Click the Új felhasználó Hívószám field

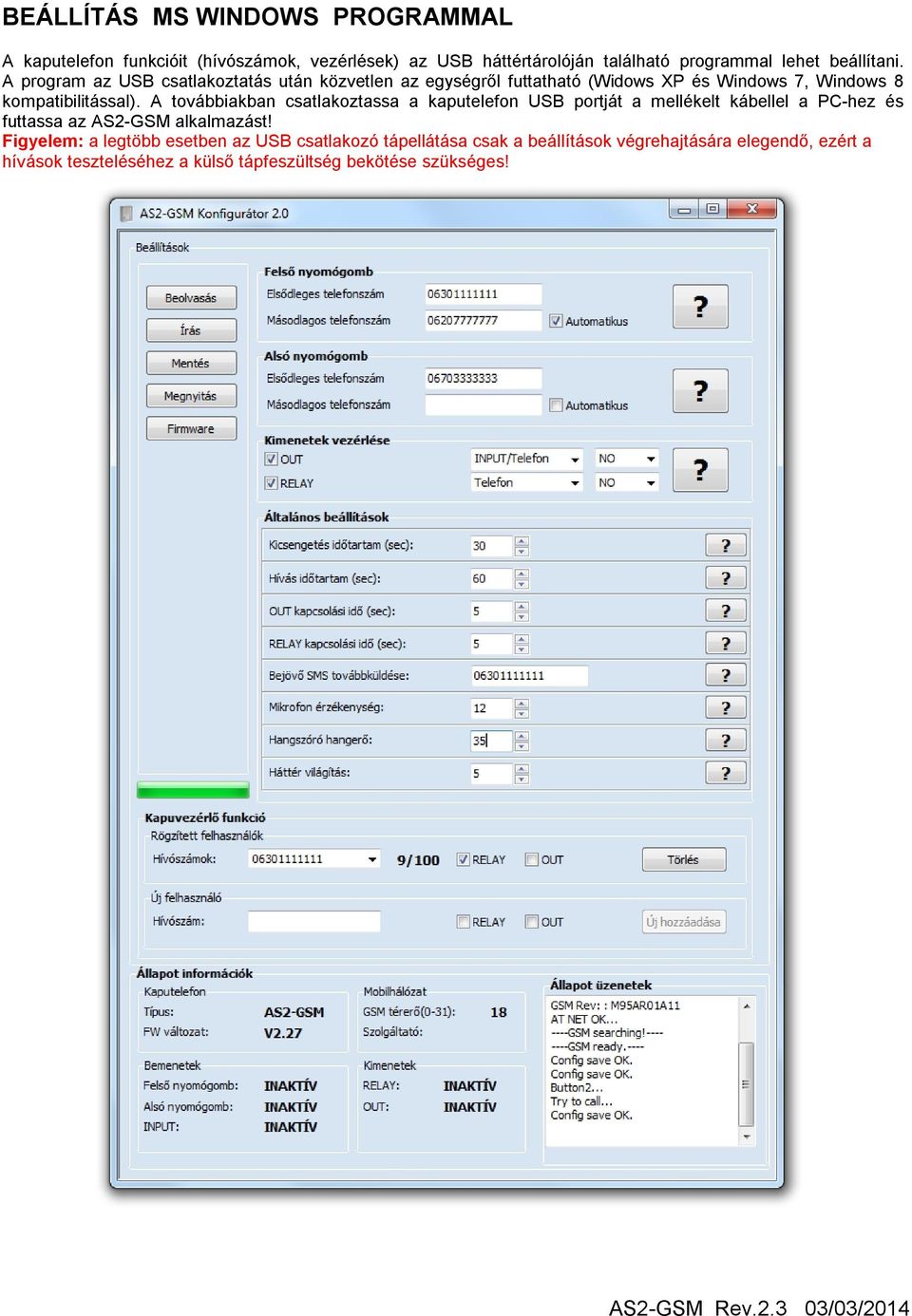(x=314, y=921)
